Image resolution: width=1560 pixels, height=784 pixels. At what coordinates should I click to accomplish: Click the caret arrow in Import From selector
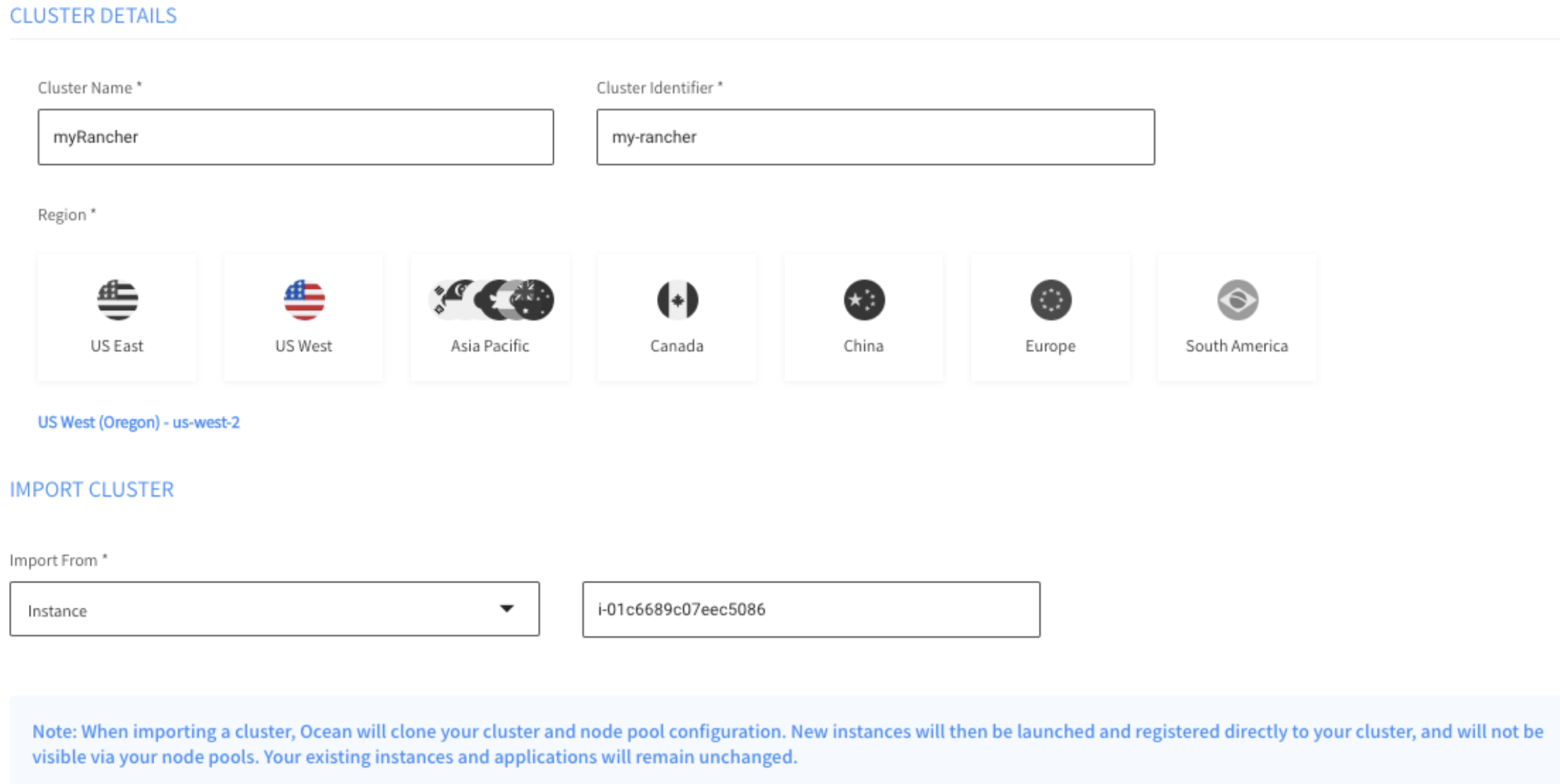click(506, 609)
